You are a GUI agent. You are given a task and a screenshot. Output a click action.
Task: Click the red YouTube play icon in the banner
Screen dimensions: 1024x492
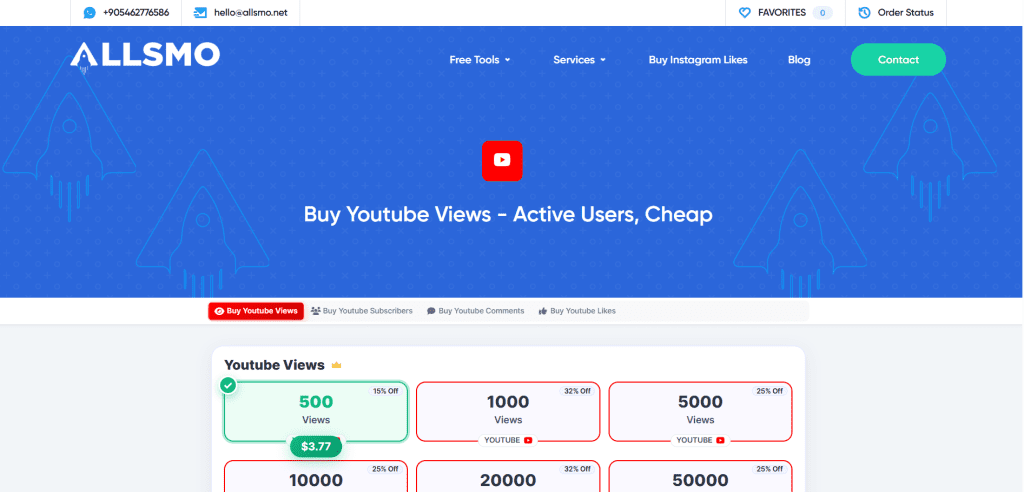[x=502, y=160]
